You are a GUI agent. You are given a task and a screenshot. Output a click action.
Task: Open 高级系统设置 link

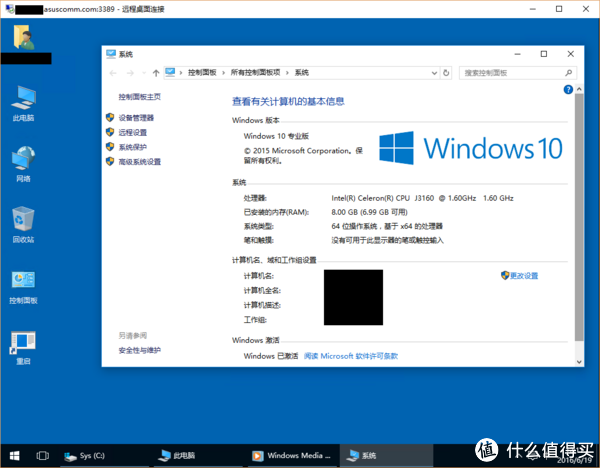[x=139, y=161]
